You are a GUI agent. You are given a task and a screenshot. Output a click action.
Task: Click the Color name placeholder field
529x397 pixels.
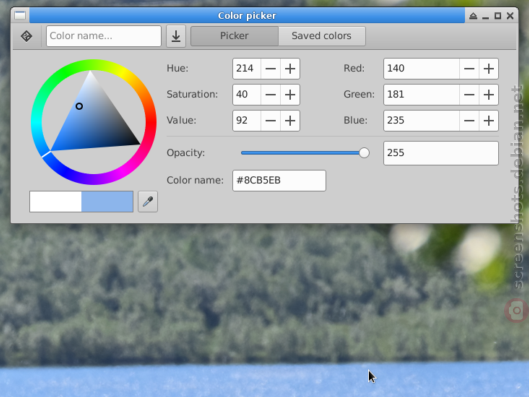104,36
